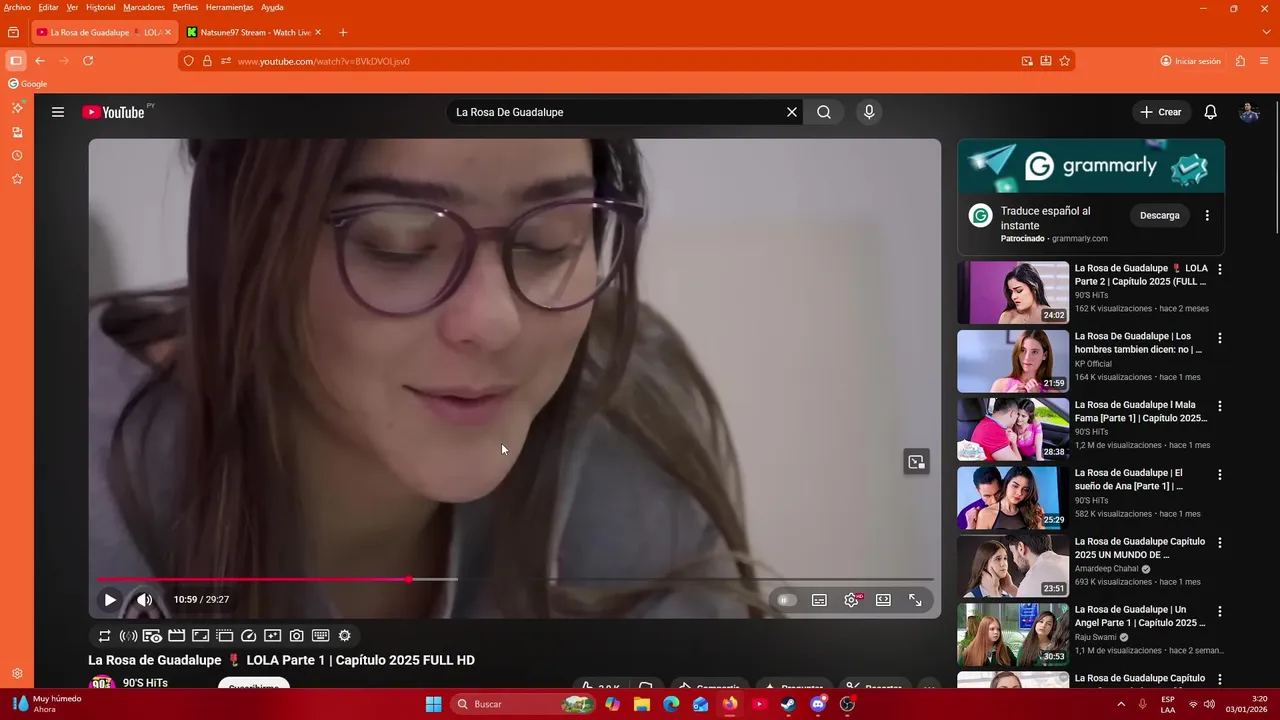This screenshot has height=720, width=1280.
Task: Click the YouTube search field
Action: tap(615, 112)
